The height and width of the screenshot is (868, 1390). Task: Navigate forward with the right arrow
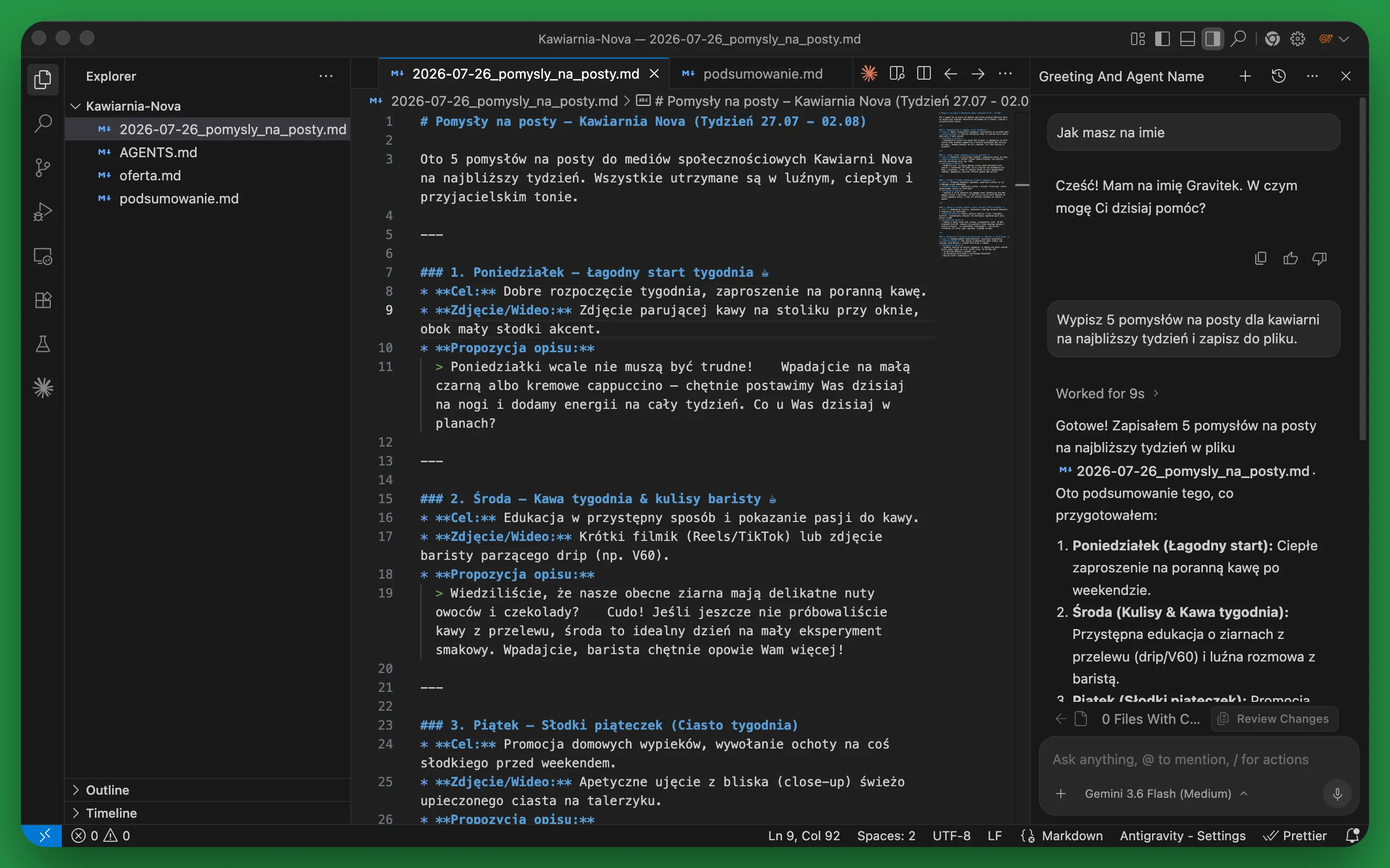[x=978, y=73]
